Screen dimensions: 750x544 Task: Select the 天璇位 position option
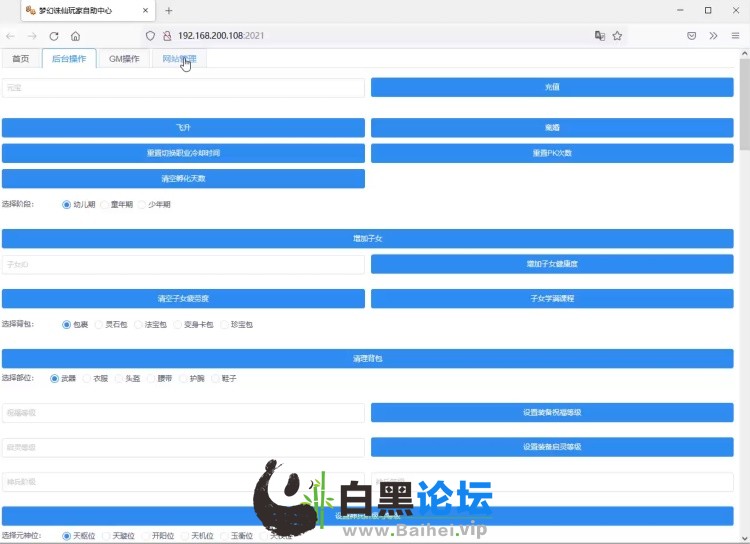coord(118,536)
